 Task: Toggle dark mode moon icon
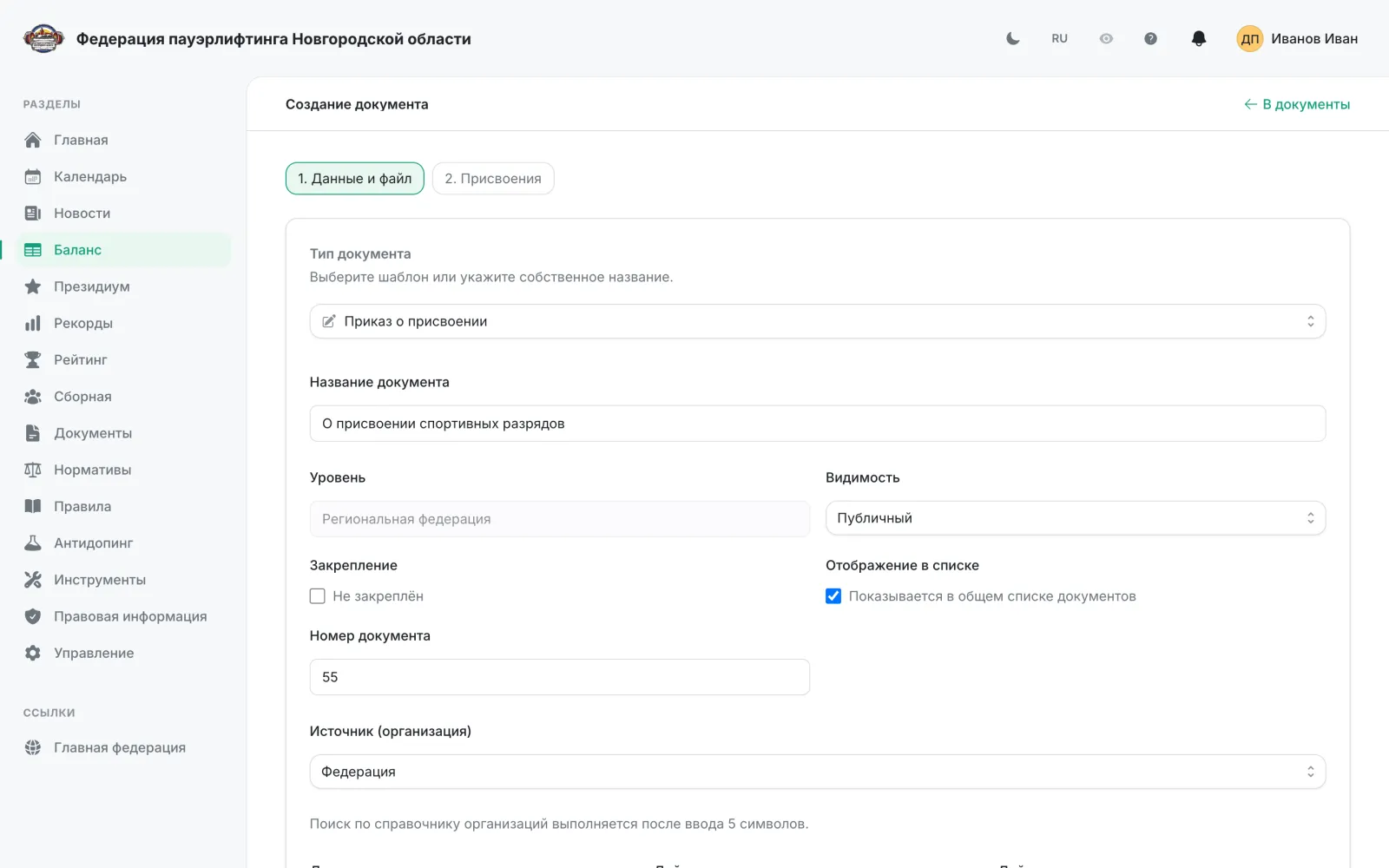(x=1012, y=38)
